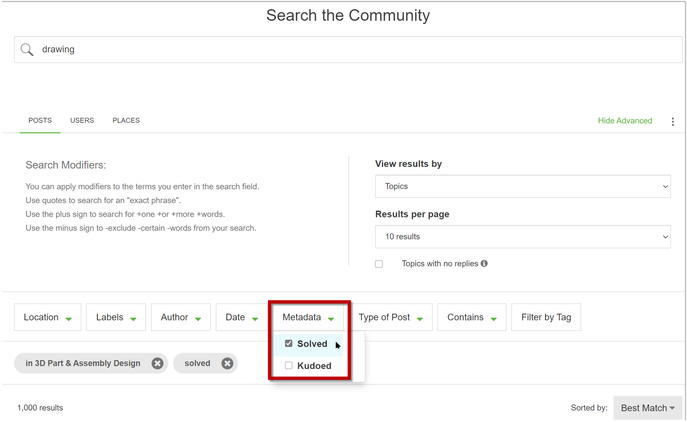Click the Hide Advanced link
The height and width of the screenshot is (422, 687).
coord(625,121)
